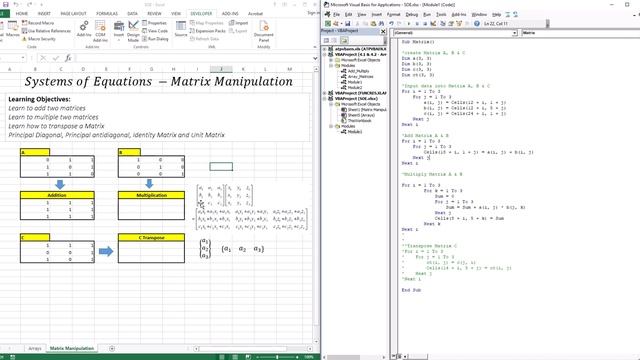Click Run Dialog in Excel ribbon
This screenshot has height=360, width=640.
pos(155,39)
